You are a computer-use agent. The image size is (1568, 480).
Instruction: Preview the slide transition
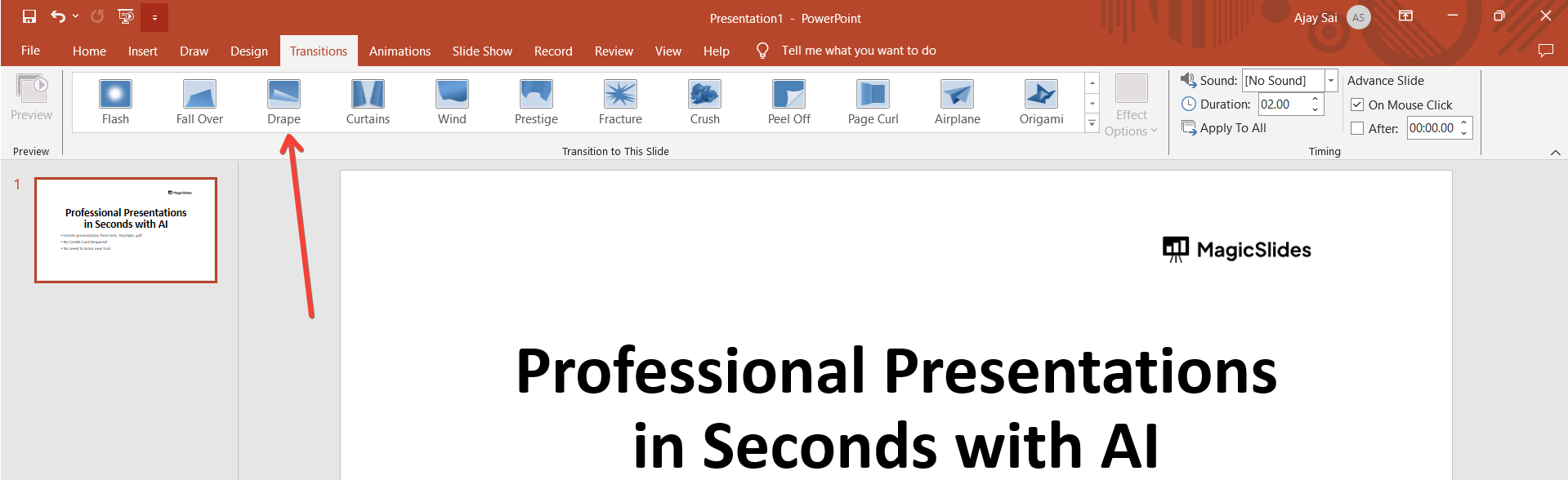coord(32,98)
